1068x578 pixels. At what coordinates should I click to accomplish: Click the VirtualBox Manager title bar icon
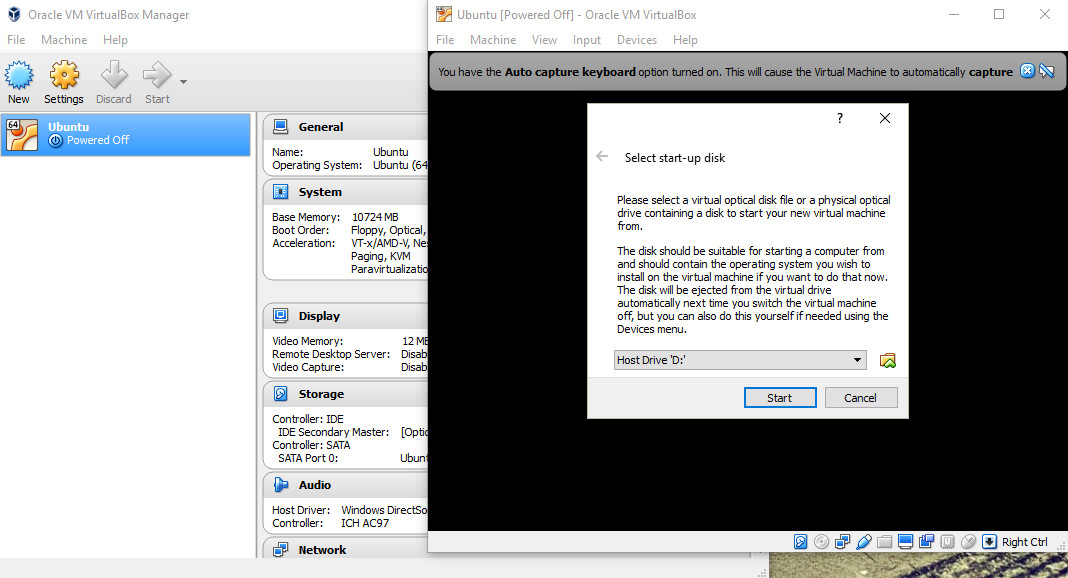pos(14,14)
